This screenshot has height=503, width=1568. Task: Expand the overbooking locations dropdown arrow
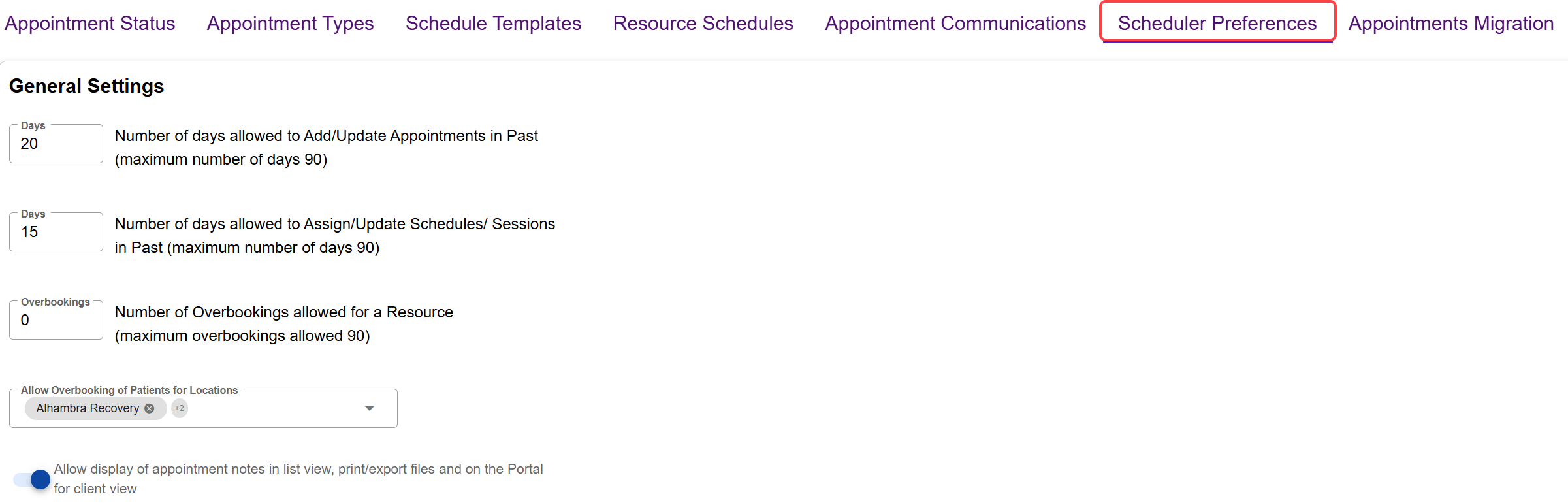[370, 408]
